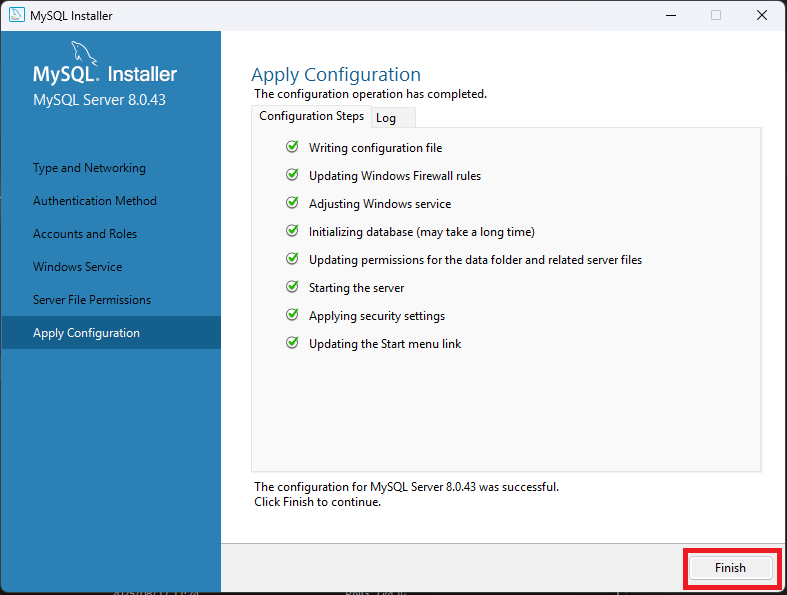Click 'Click Finish to continue.' text
This screenshot has width=787, height=595.
click(x=317, y=502)
